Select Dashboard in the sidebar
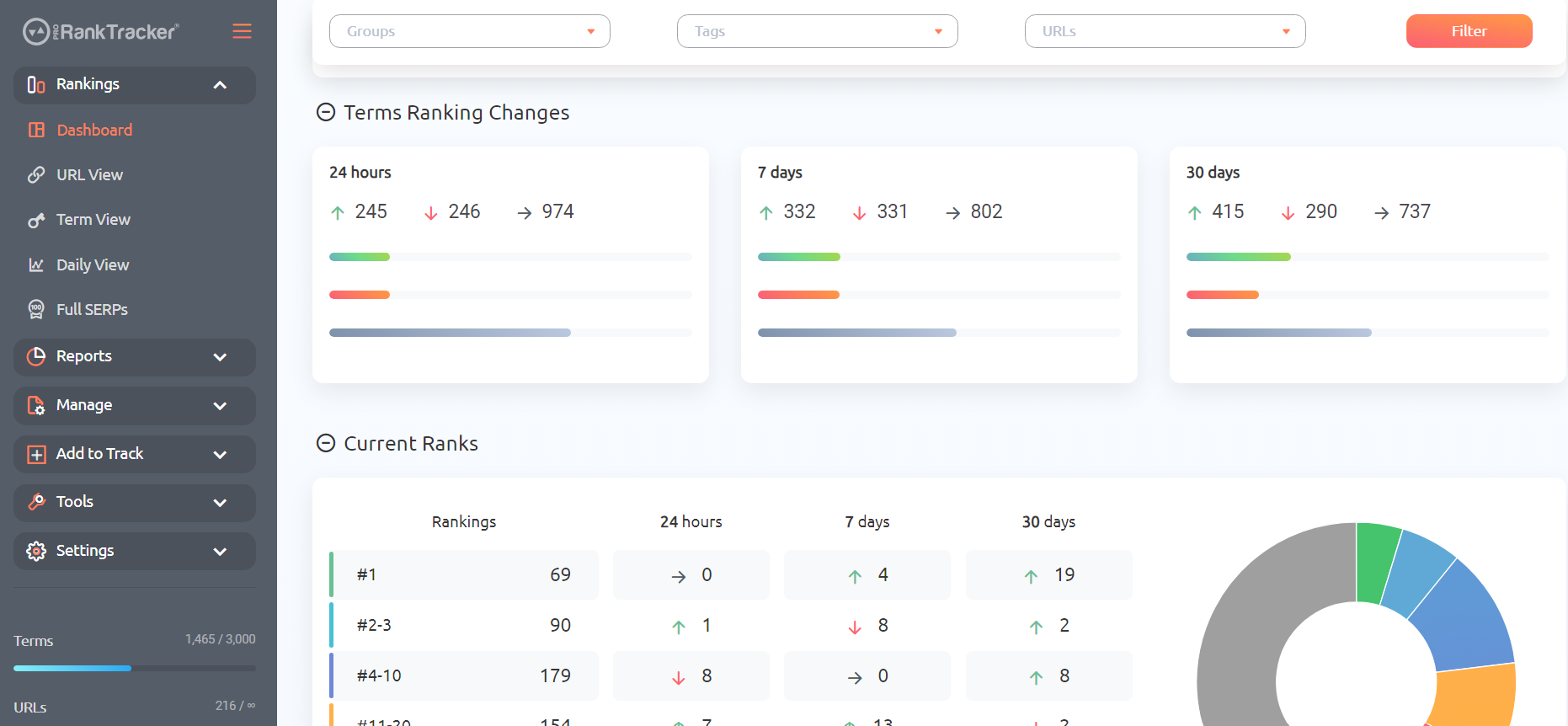The width and height of the screenshot is (1568, 726). 94,131
